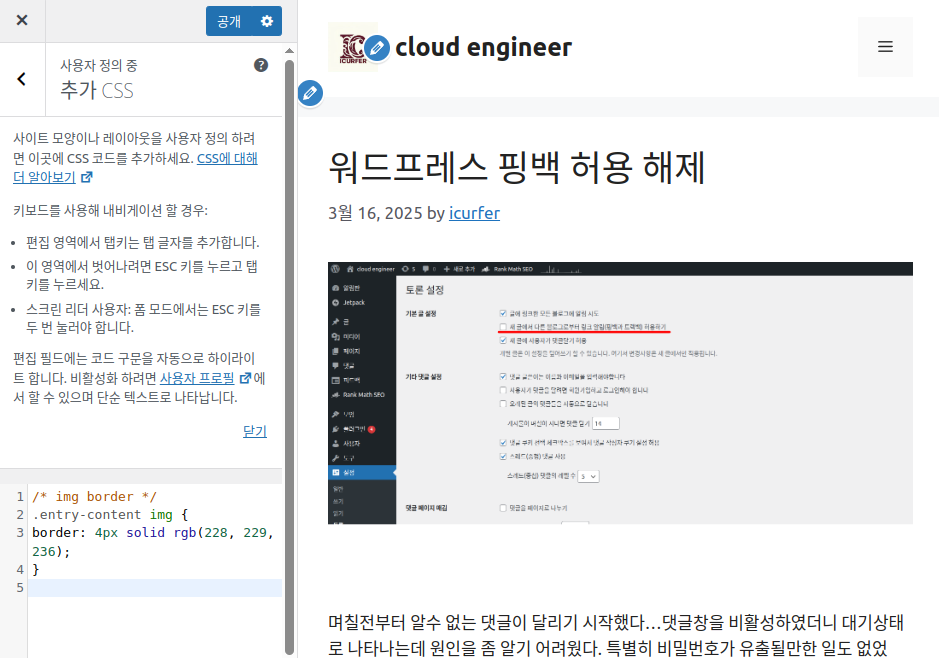
Task: Click the 'cloud engineer' site title
Action: [484, 47]
